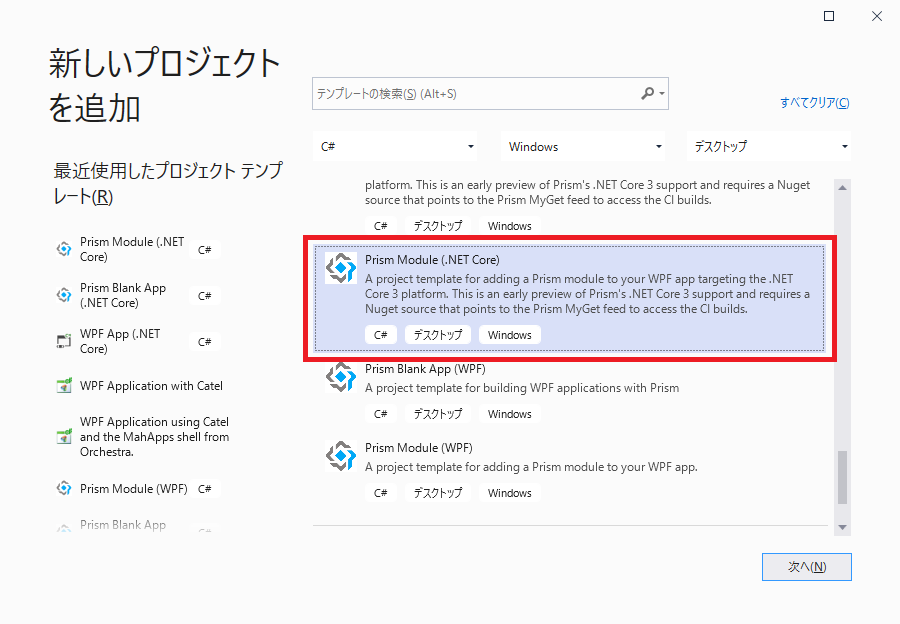This screenshot has height=624, width=900.
Task: Click Prism Module (WPF) description text
Action: (x=531, y=467)
